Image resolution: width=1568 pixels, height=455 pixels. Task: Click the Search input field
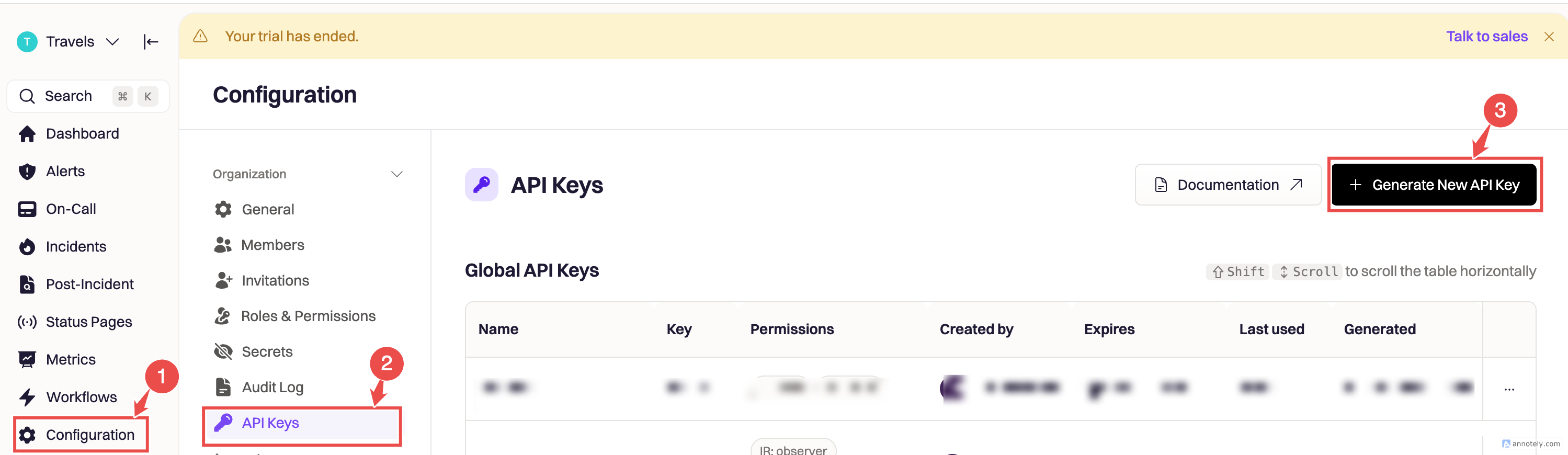coord(68,96)
